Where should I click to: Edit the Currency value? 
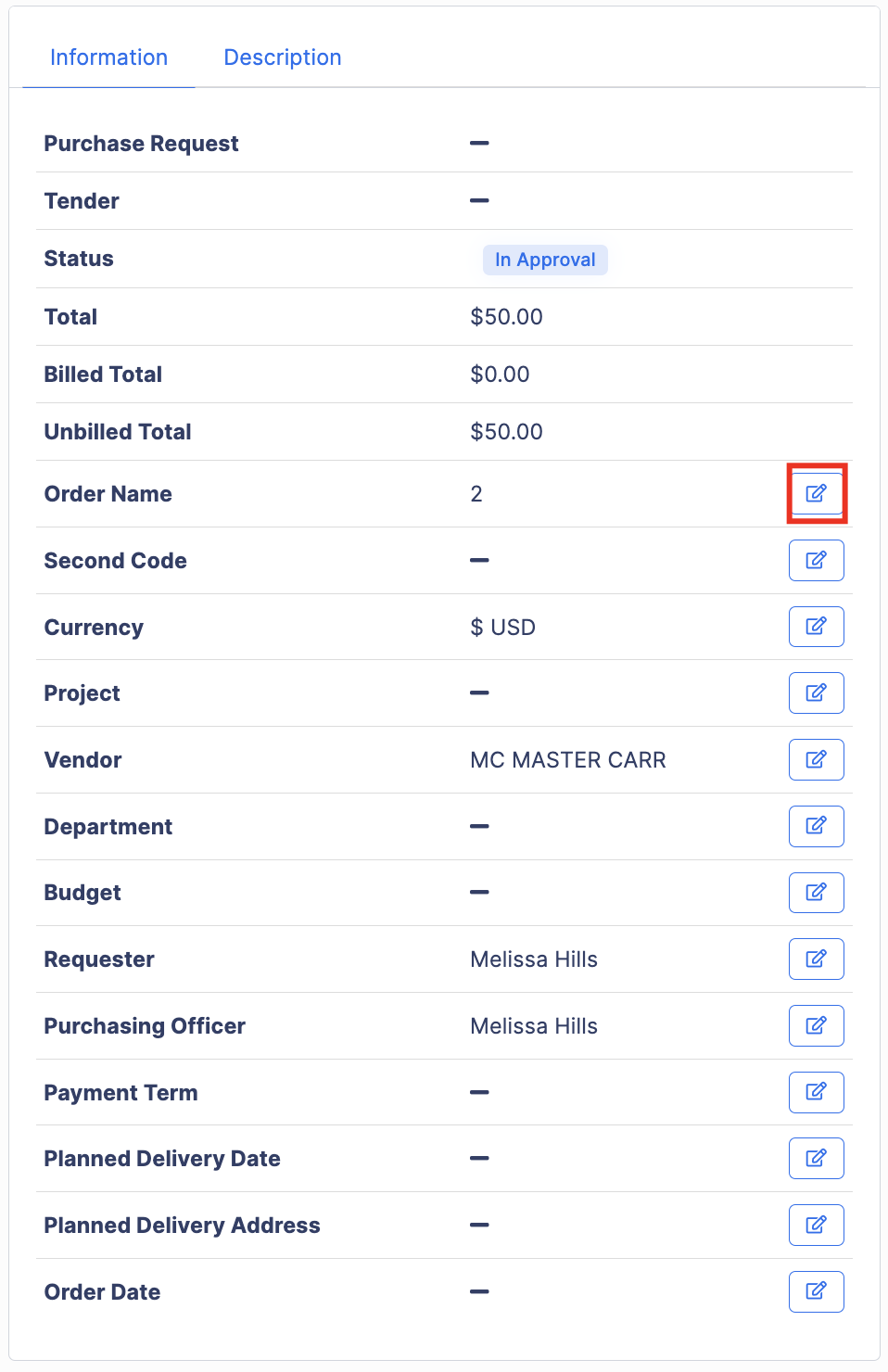[x=816, y=627]
